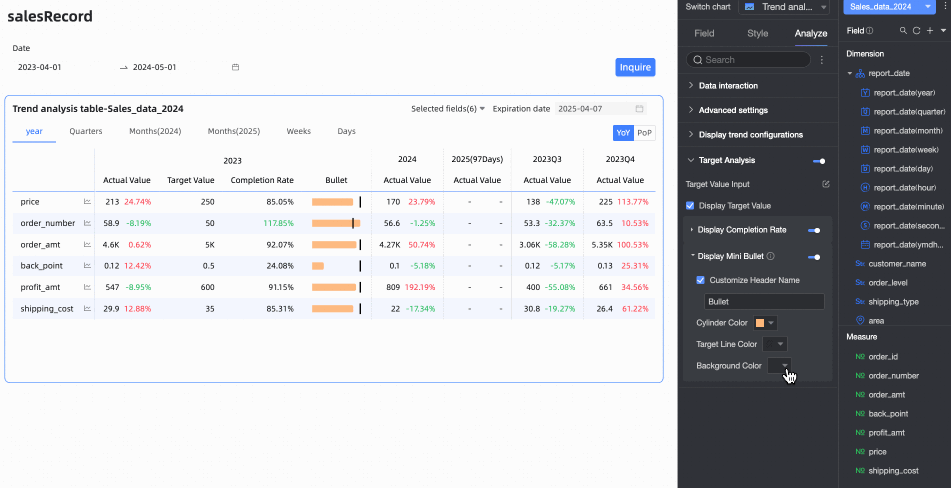
Task: Select the PoP comparison button
Action: (x=645, y=132)
